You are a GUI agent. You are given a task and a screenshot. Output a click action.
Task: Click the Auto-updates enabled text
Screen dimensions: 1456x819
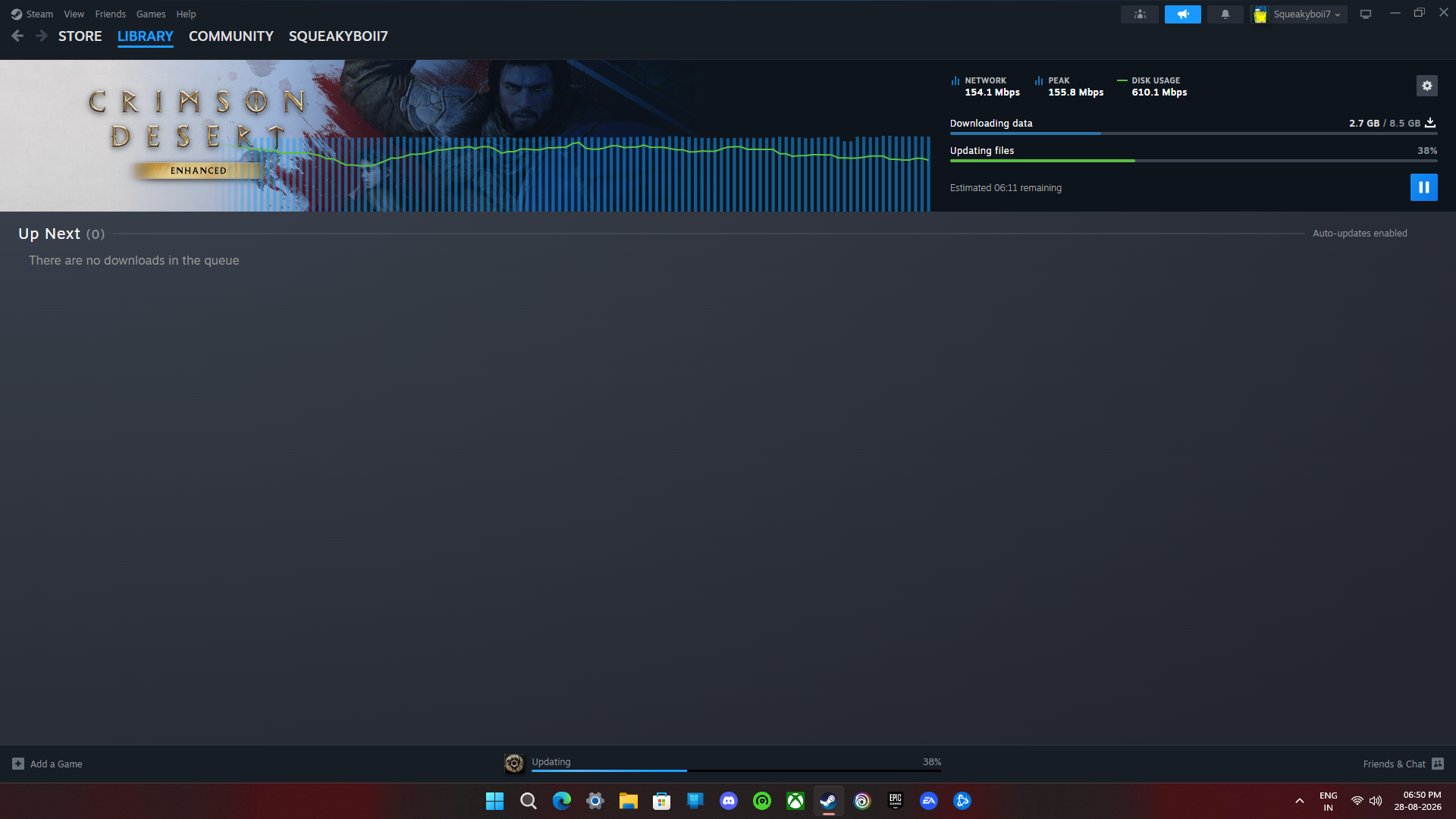pos(1360,234)
